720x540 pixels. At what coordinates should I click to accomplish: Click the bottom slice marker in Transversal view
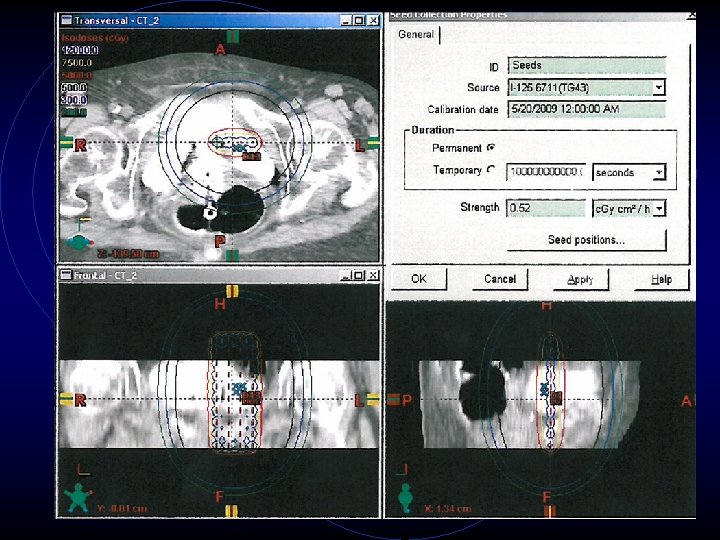point(233,255)
